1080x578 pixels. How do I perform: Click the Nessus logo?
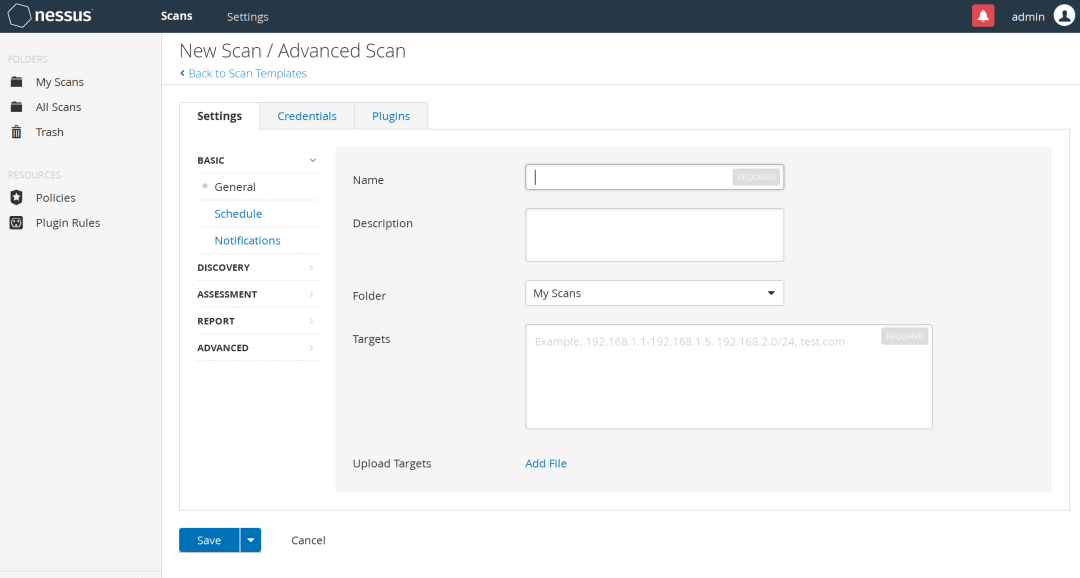tap(50, 15)
